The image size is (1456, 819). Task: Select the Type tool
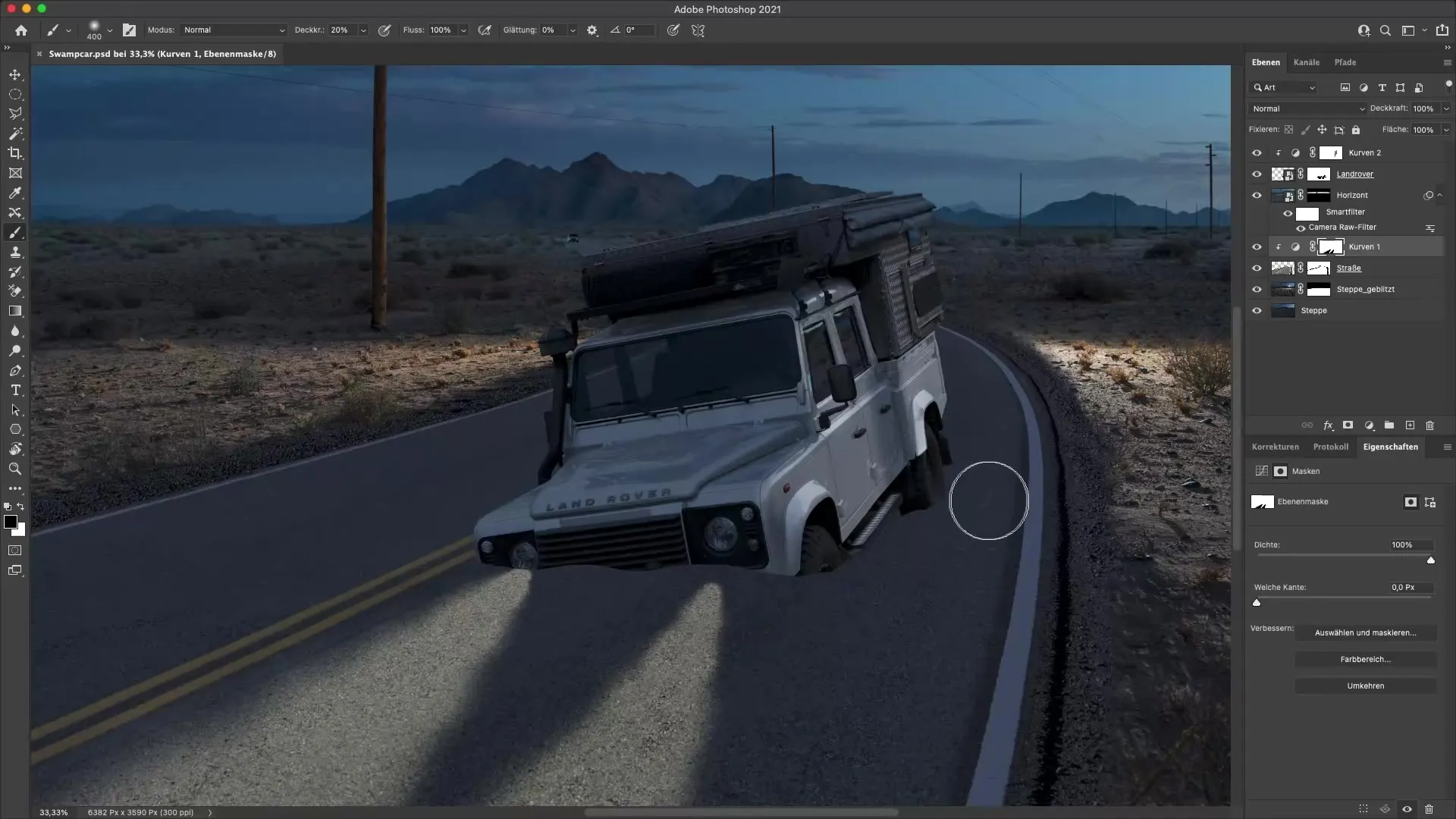pyautogui.click(x=15, y=390)
